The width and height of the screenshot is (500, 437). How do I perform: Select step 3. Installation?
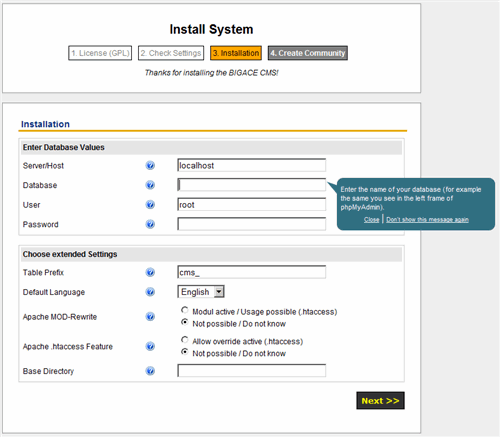point(236,53)
